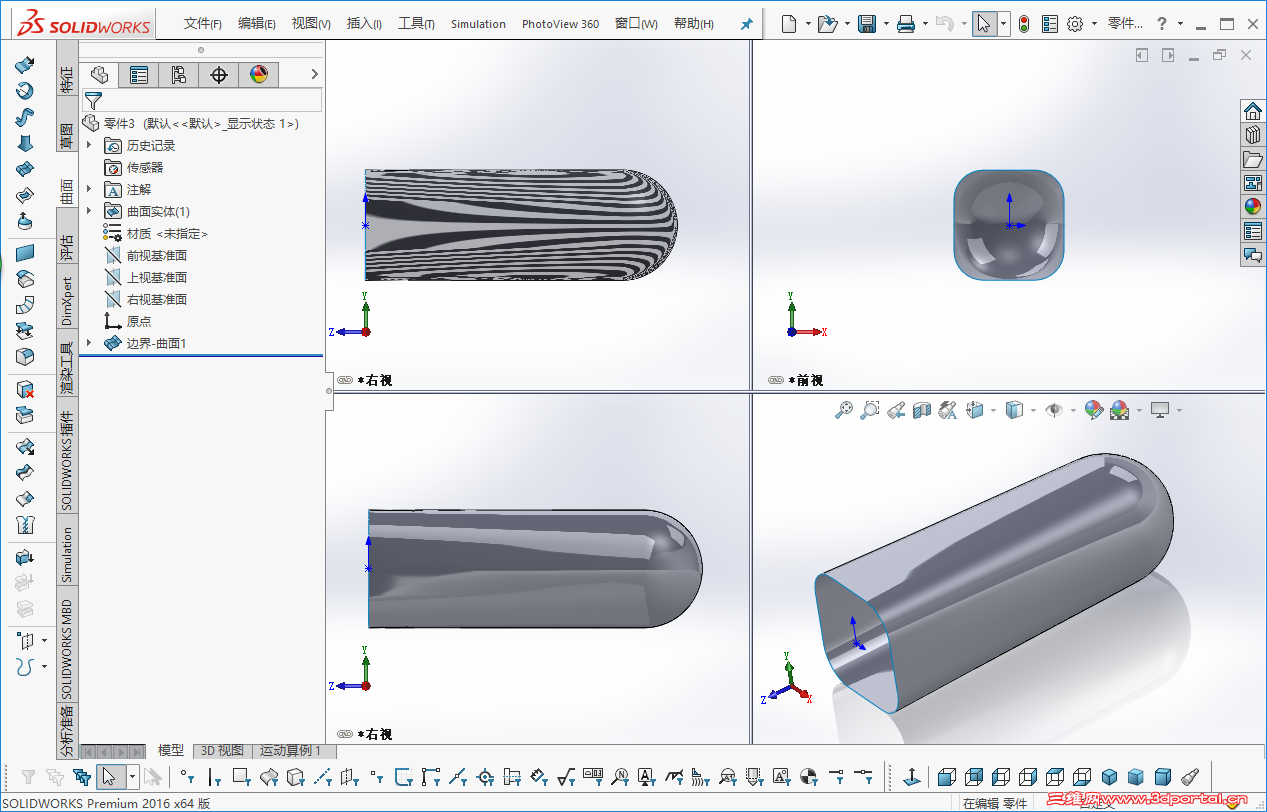The image size is (1267, 812).
Task: Open dropdown arrow beside Options gear
Action: 1094,24
